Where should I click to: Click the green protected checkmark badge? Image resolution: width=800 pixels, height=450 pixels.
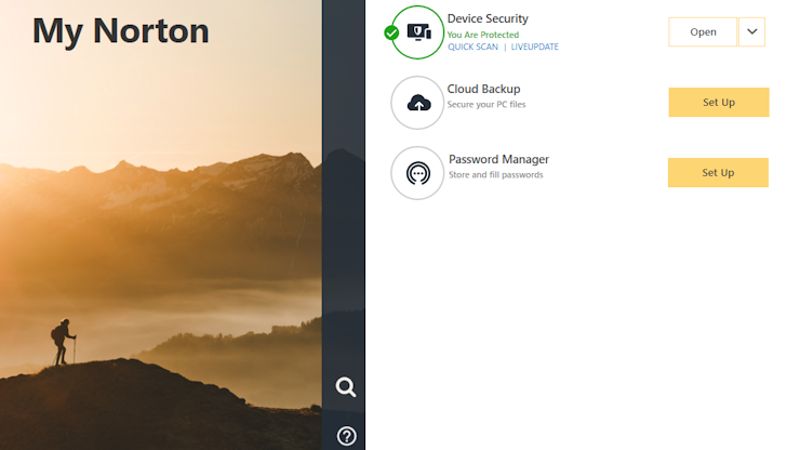(x=391, y=33)
